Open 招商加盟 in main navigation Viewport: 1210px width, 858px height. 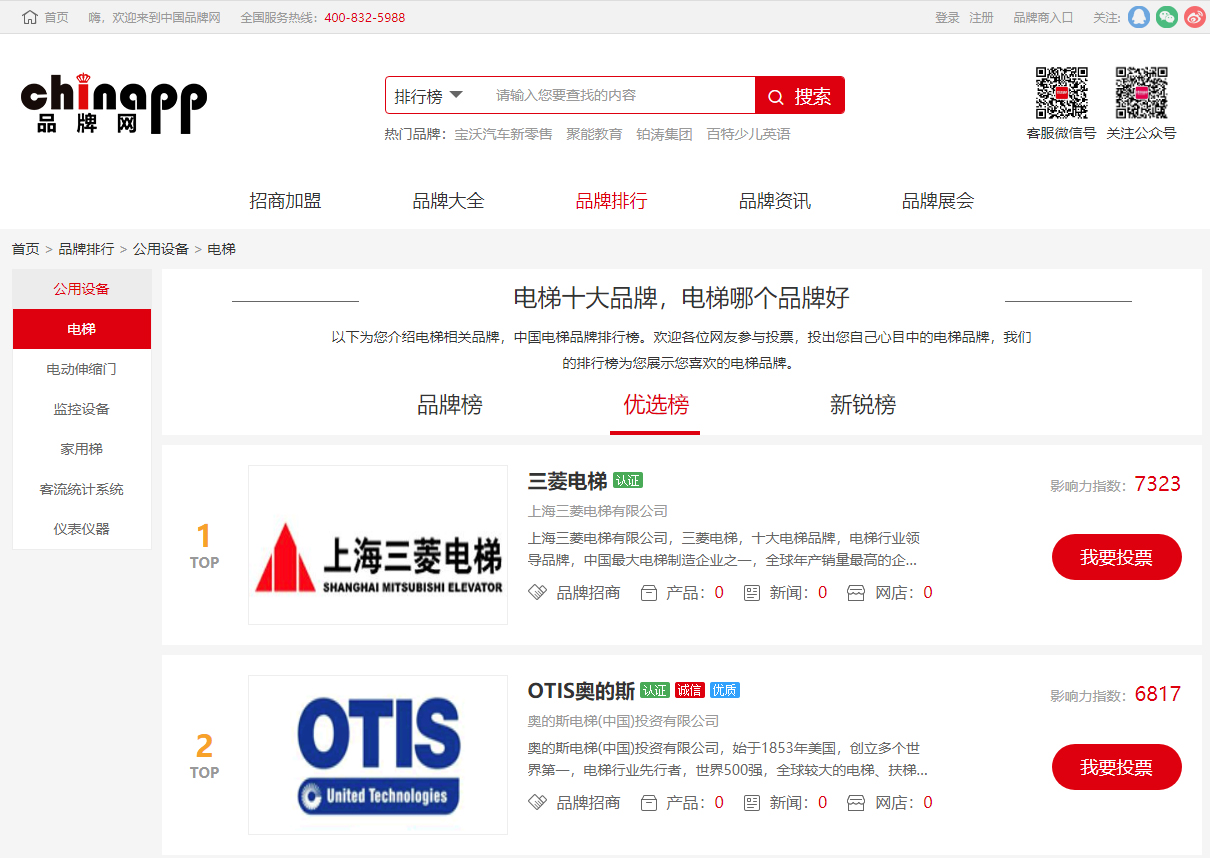coord(285,201)
